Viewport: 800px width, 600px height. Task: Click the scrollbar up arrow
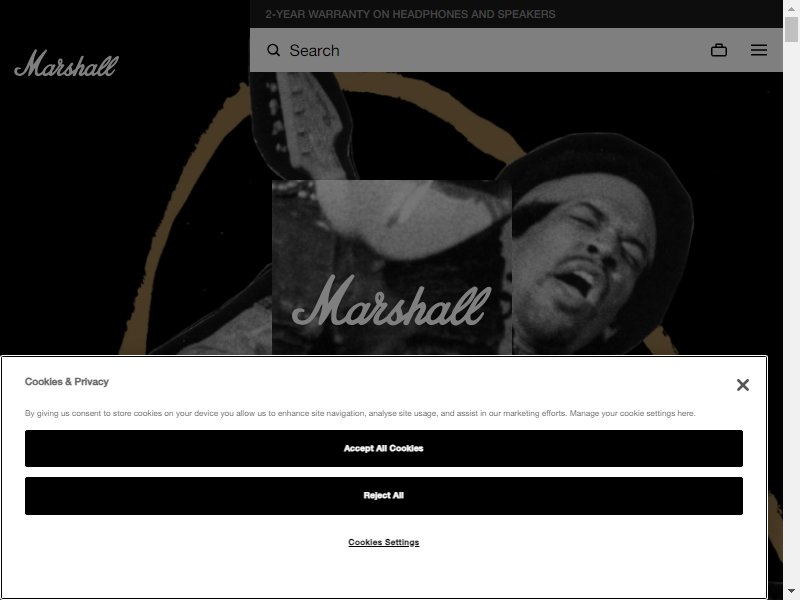coord(791,8)
